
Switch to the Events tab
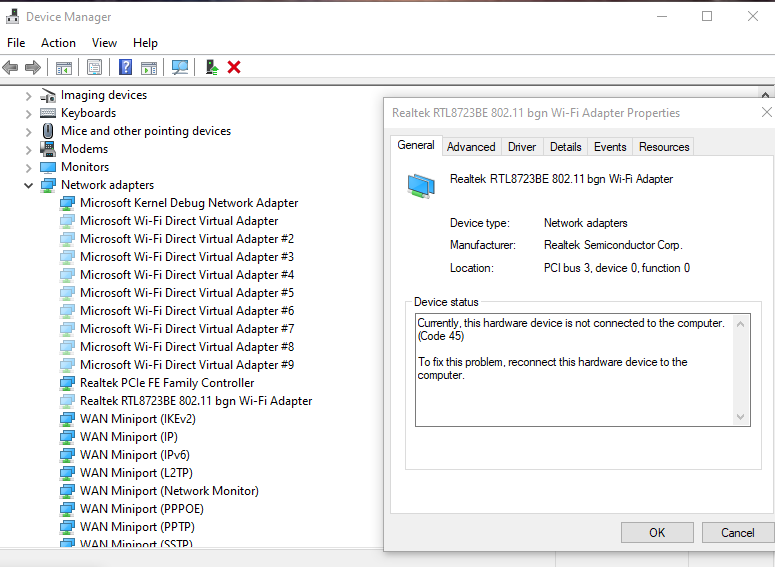pyautogui.click(x=610, y=147)
